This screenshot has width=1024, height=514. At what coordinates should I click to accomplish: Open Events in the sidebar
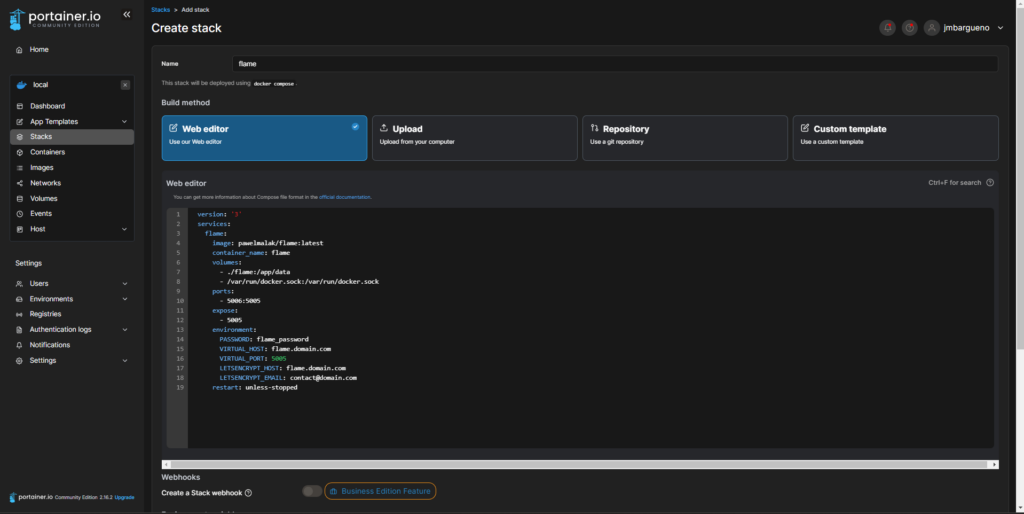pyautogui.click(x=40, y=214)
